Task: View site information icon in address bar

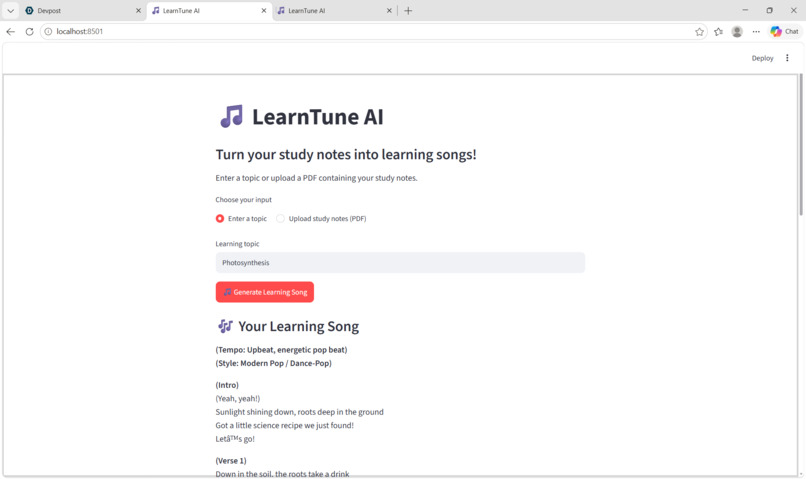Action: pos(48,31)
